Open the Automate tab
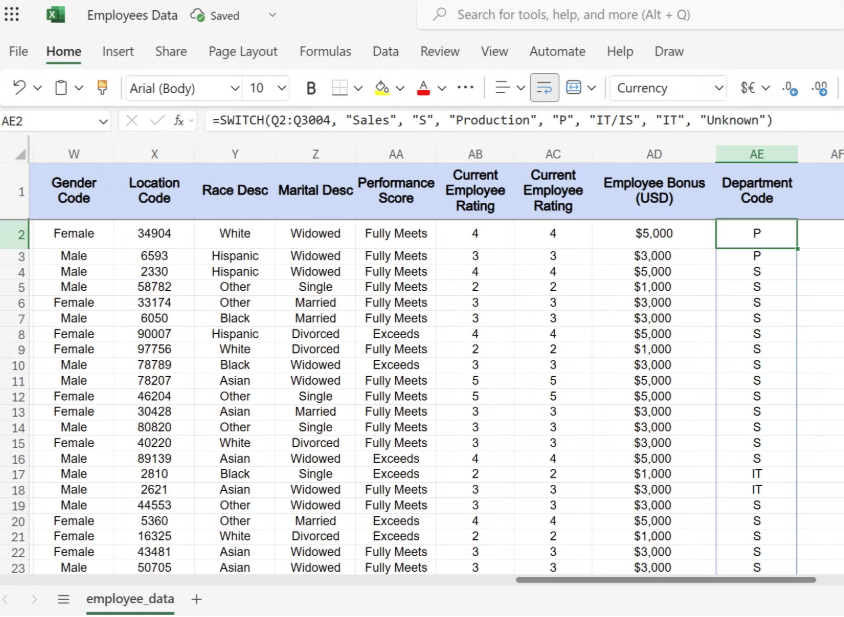The height and width of the screenshot is (617, 844). pos(557,52)
